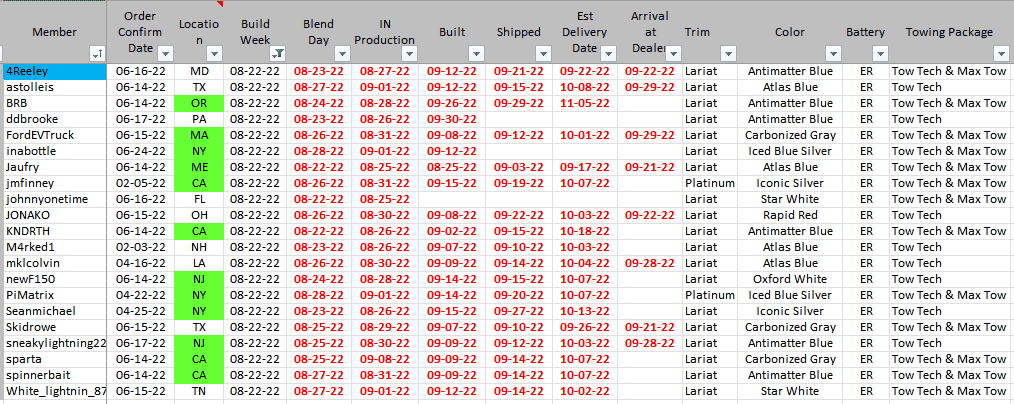
Task: Click the White_lightnin_87 member cell
Action: [54, 391]
